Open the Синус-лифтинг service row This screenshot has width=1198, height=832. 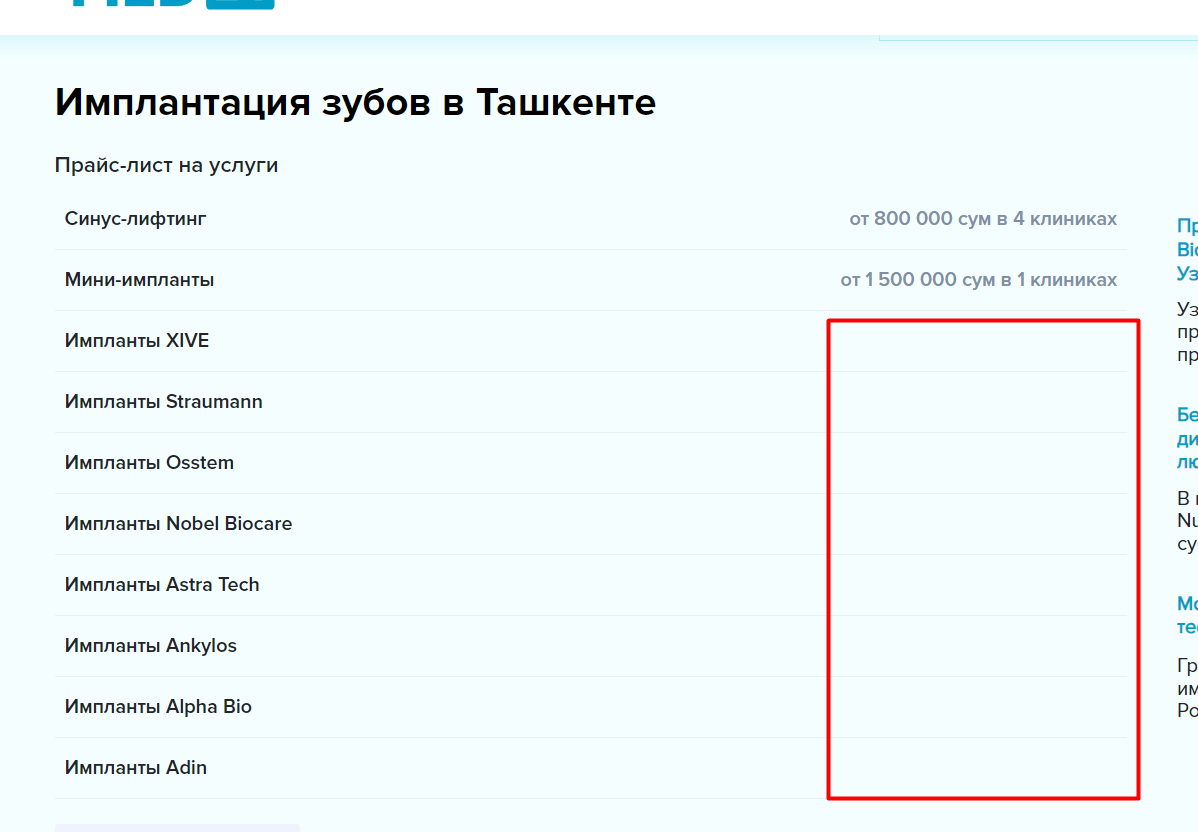coord(591,219)
